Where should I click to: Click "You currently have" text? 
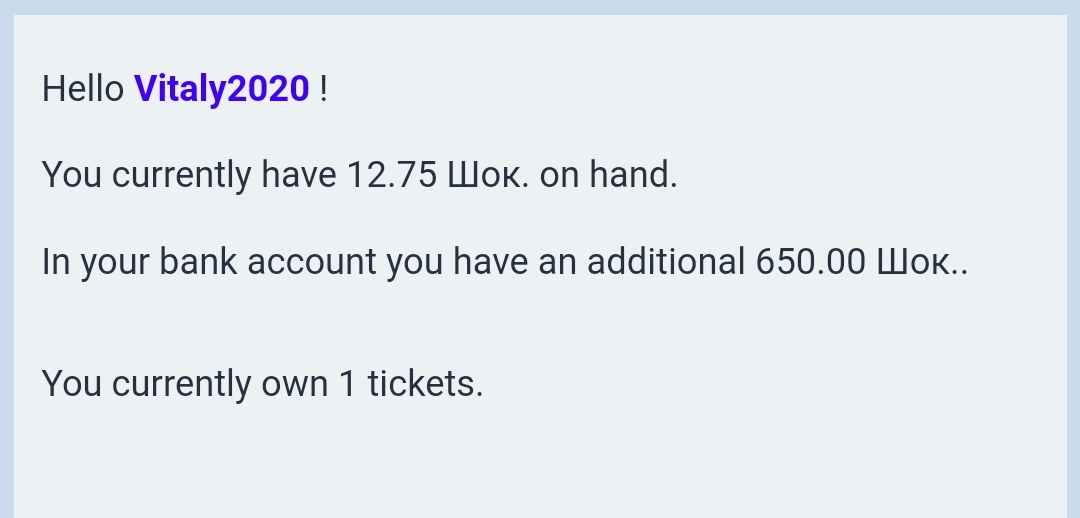click(x=189, y=176)
